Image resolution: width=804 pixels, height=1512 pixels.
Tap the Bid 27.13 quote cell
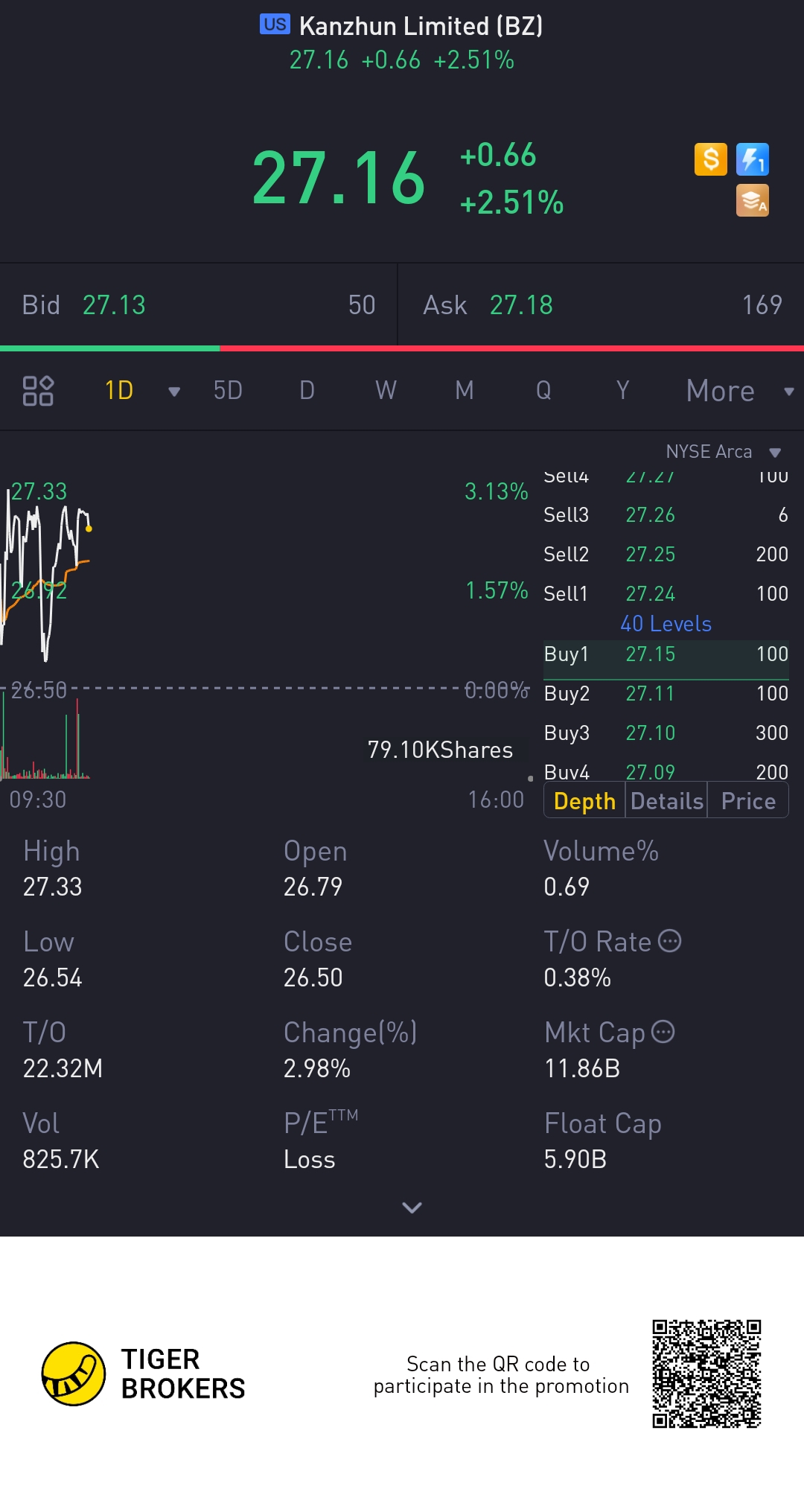199,304
